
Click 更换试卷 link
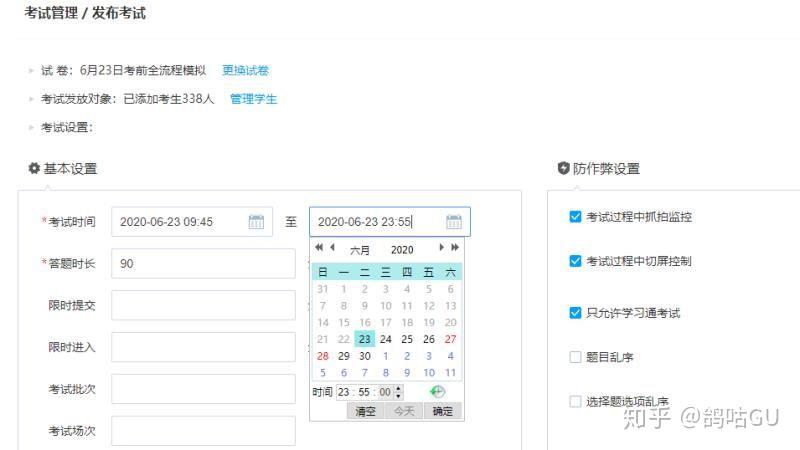245,70
